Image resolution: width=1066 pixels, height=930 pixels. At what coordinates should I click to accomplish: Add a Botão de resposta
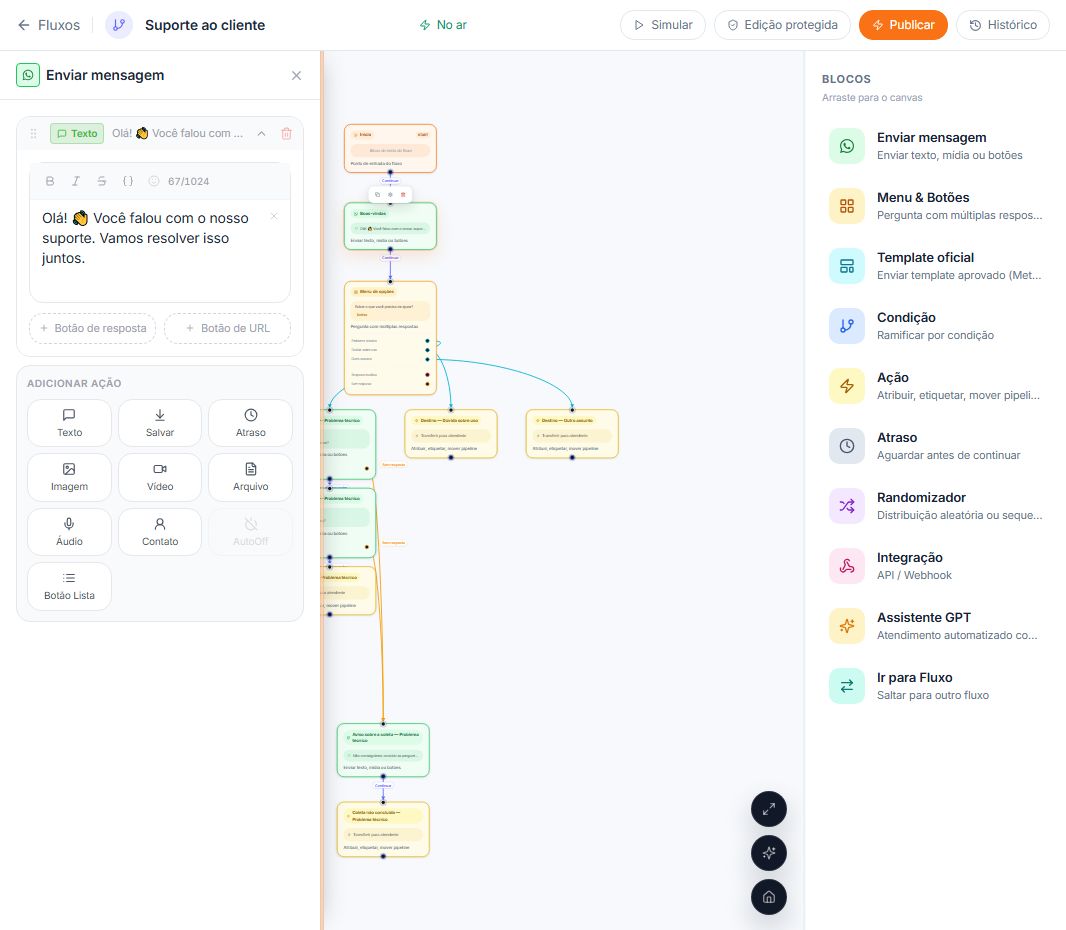(92, 328)
